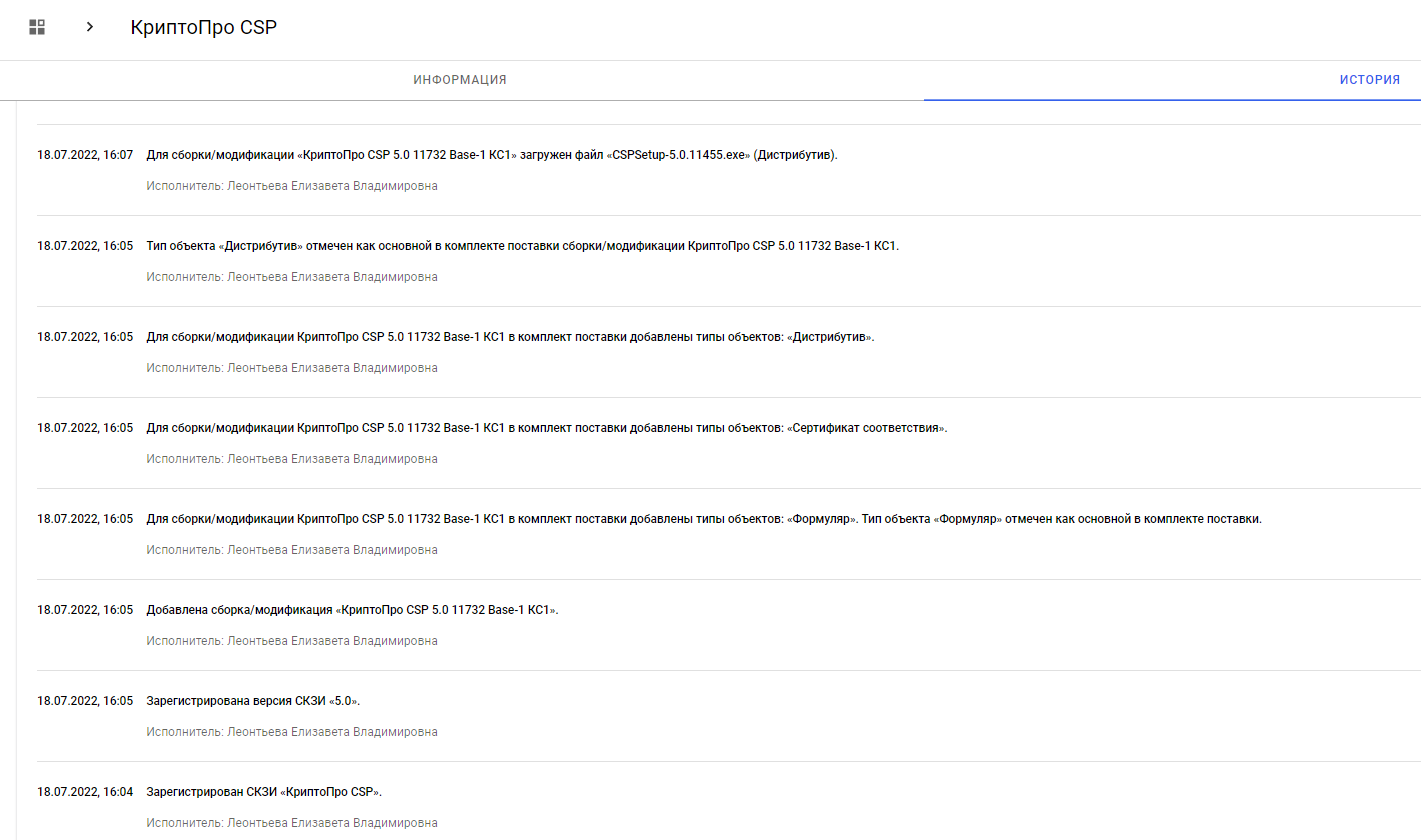
Task: Click Исполнитель line under добавлены типы объектов: «Дистрибутив»
Action: coord(292,368)
